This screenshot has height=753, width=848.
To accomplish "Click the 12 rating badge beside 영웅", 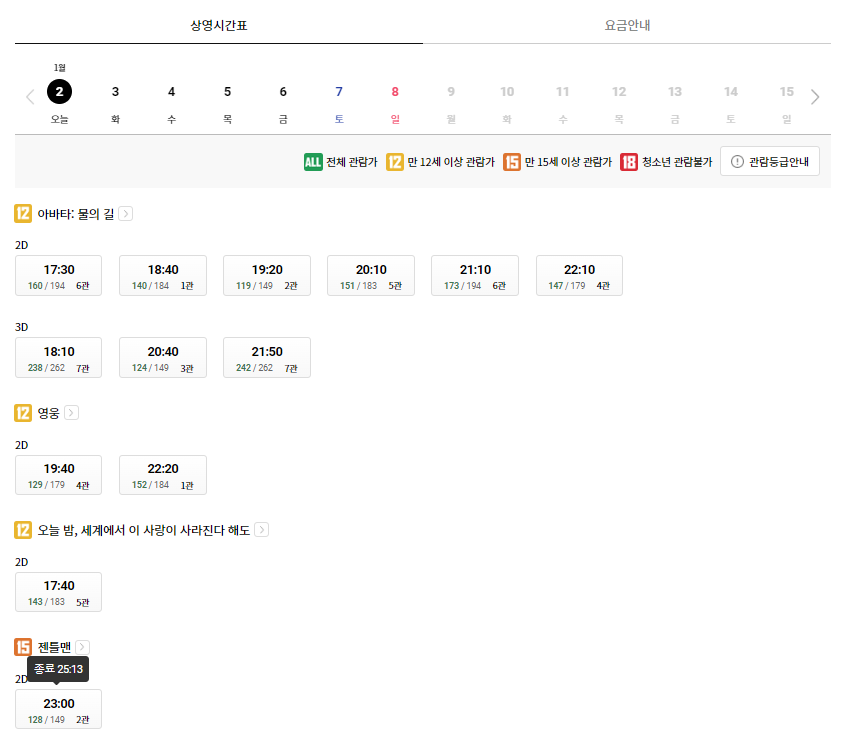I will [x=23, y=413].
